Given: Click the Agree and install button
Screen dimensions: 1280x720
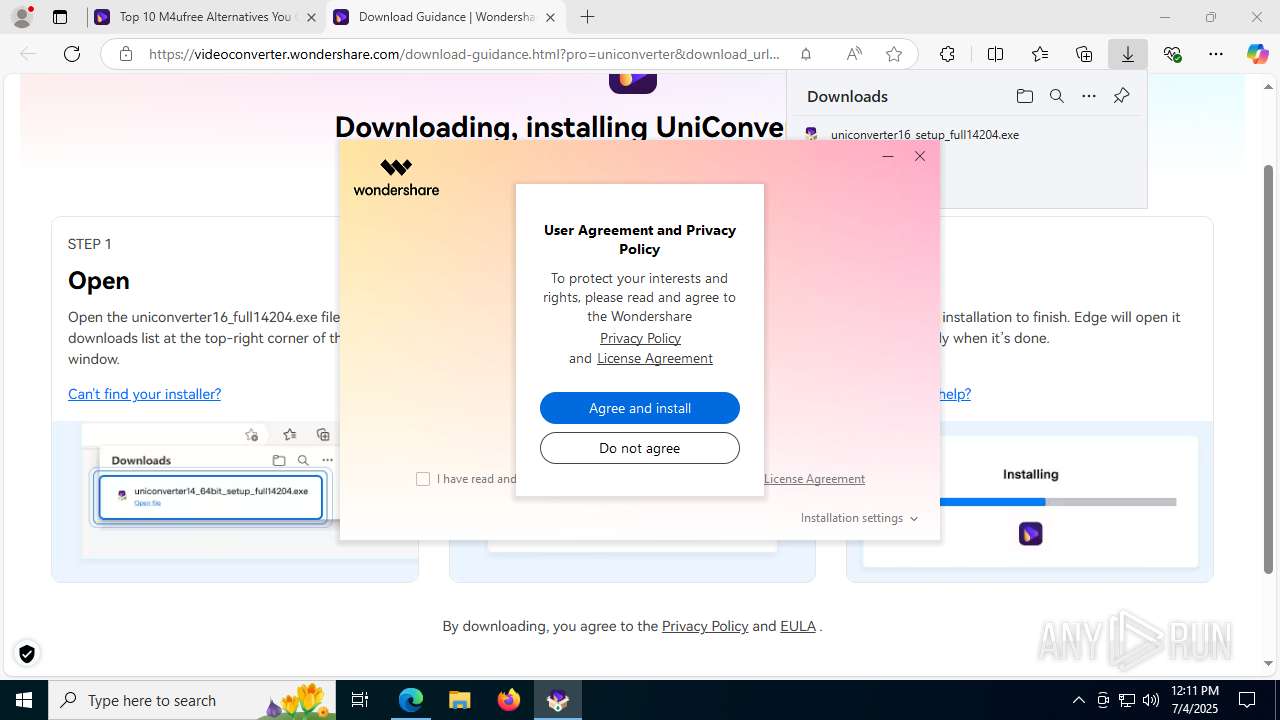Looking at the screenshot, I should [x=640, y=408].
